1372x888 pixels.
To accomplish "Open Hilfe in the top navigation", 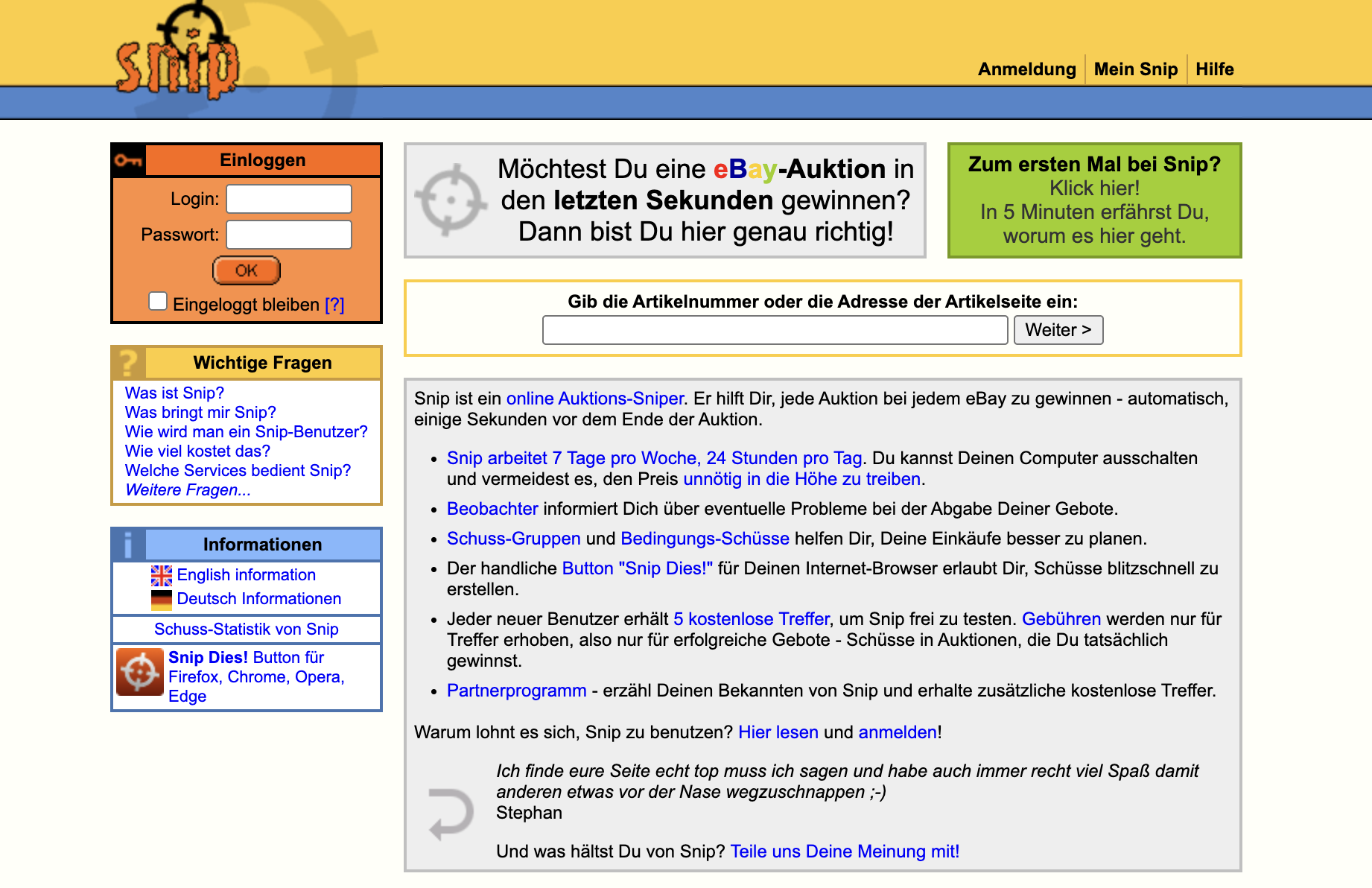I will coord(1214,69).
